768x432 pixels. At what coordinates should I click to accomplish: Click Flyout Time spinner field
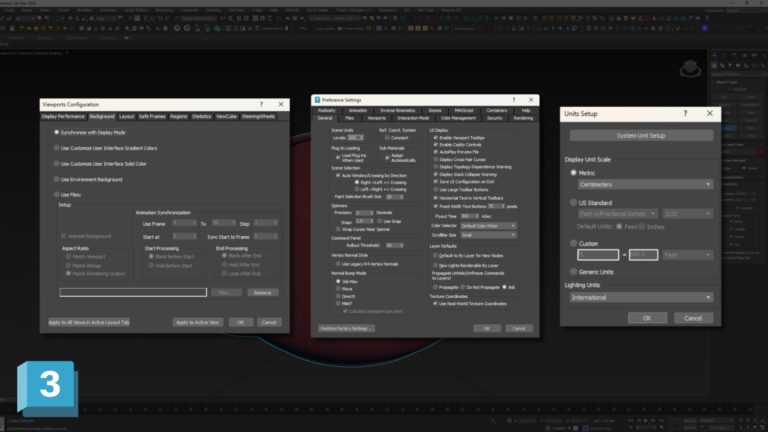pyautogui.click(x=470, y=216)
